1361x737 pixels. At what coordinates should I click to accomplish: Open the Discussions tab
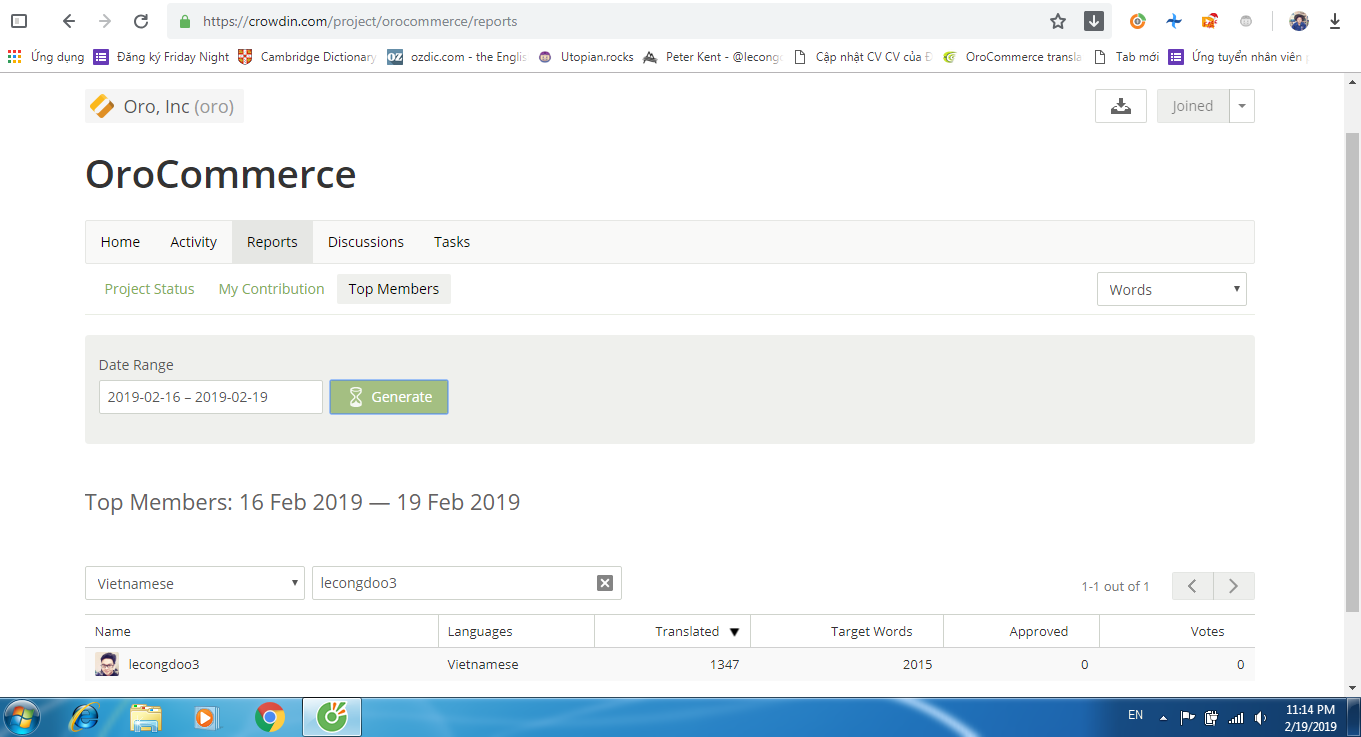[365, 242]
